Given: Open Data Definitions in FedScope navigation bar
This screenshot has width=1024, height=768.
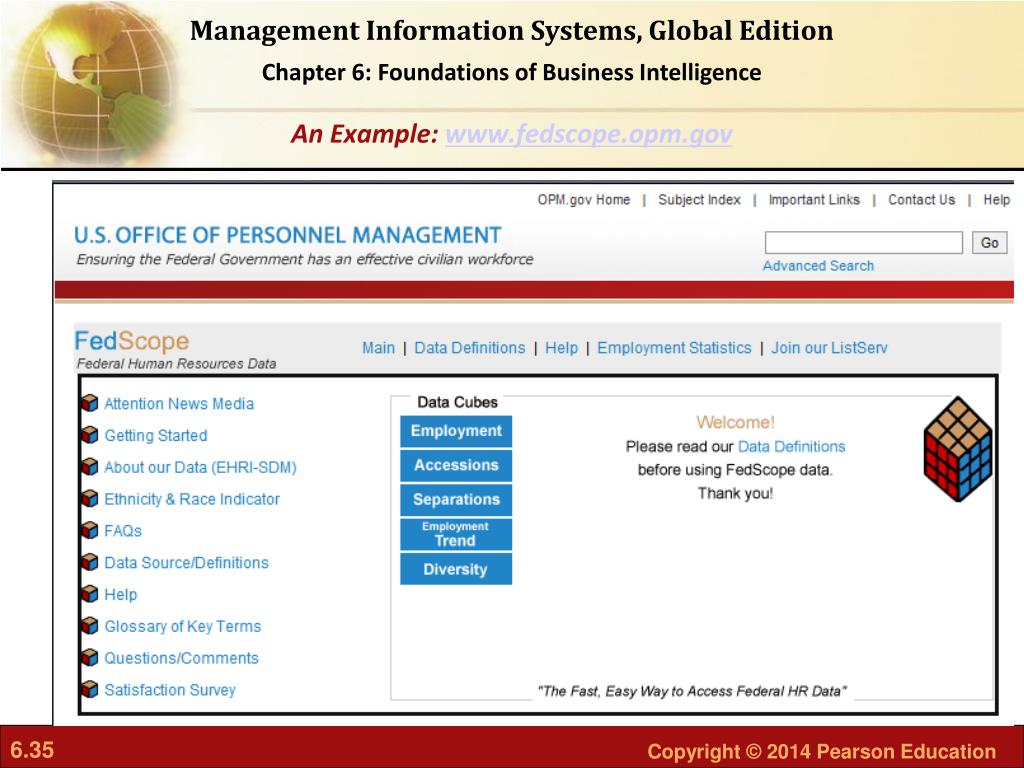Looking at the screenshot, I should click(x=470, y=348).
